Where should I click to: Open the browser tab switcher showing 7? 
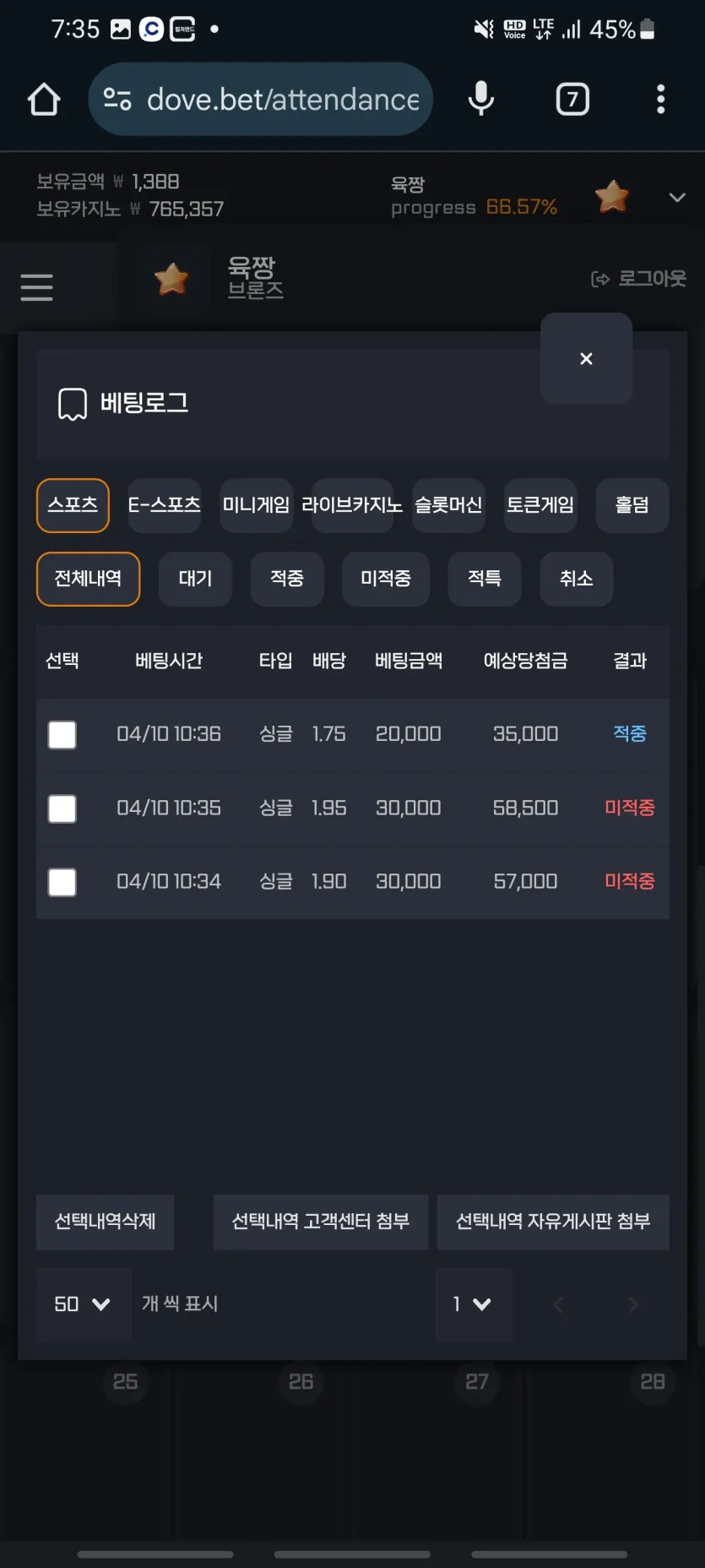pos(572,100)
